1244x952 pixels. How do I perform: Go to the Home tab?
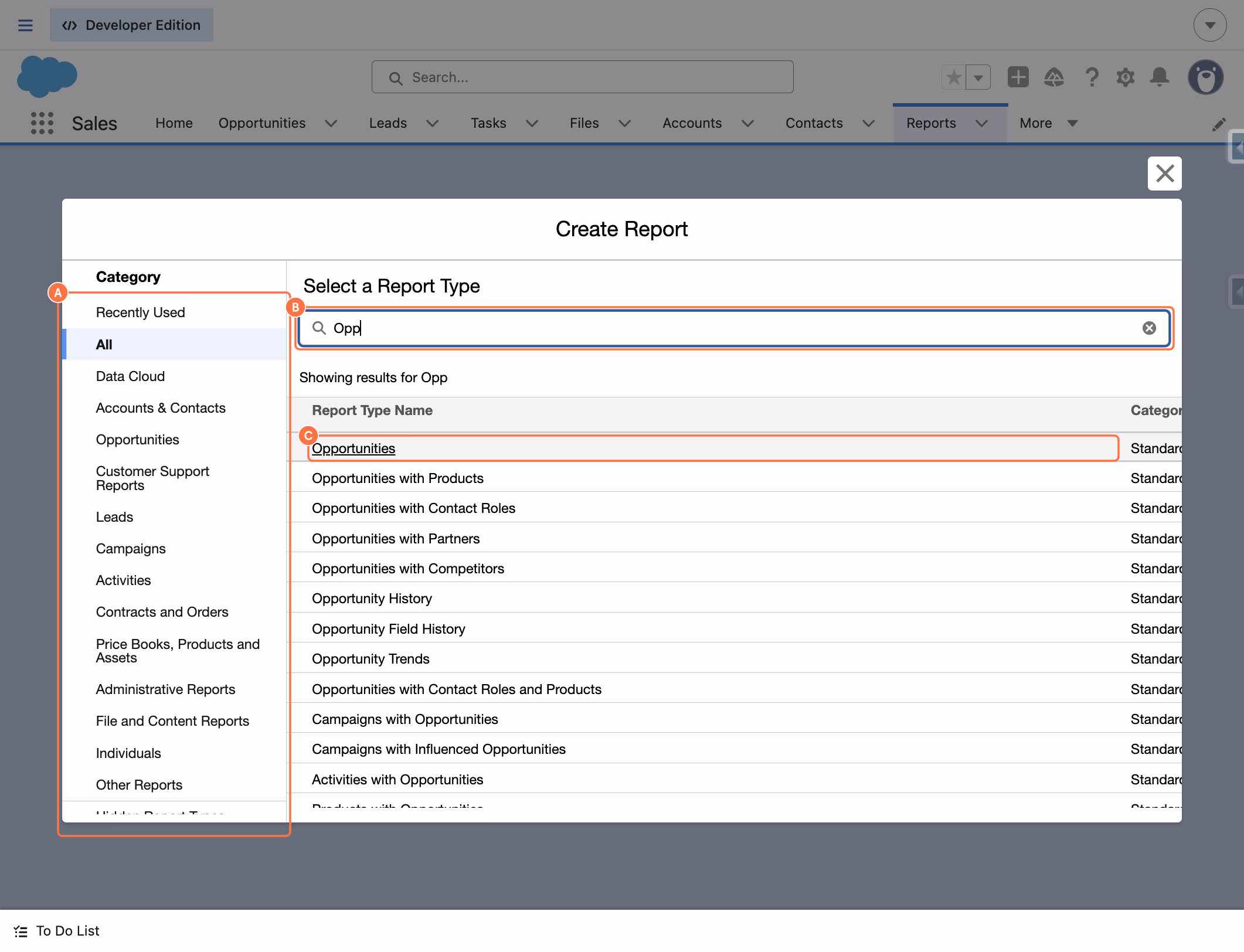(174, 123)
